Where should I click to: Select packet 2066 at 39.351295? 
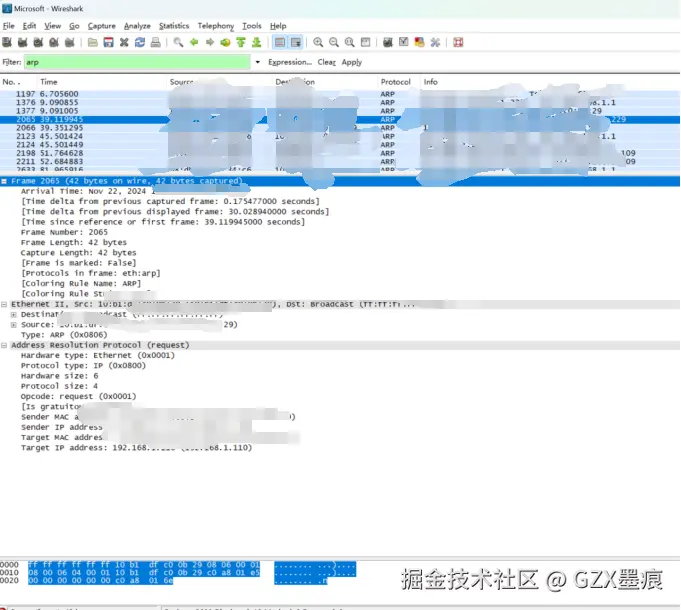[x=340, y=128]
